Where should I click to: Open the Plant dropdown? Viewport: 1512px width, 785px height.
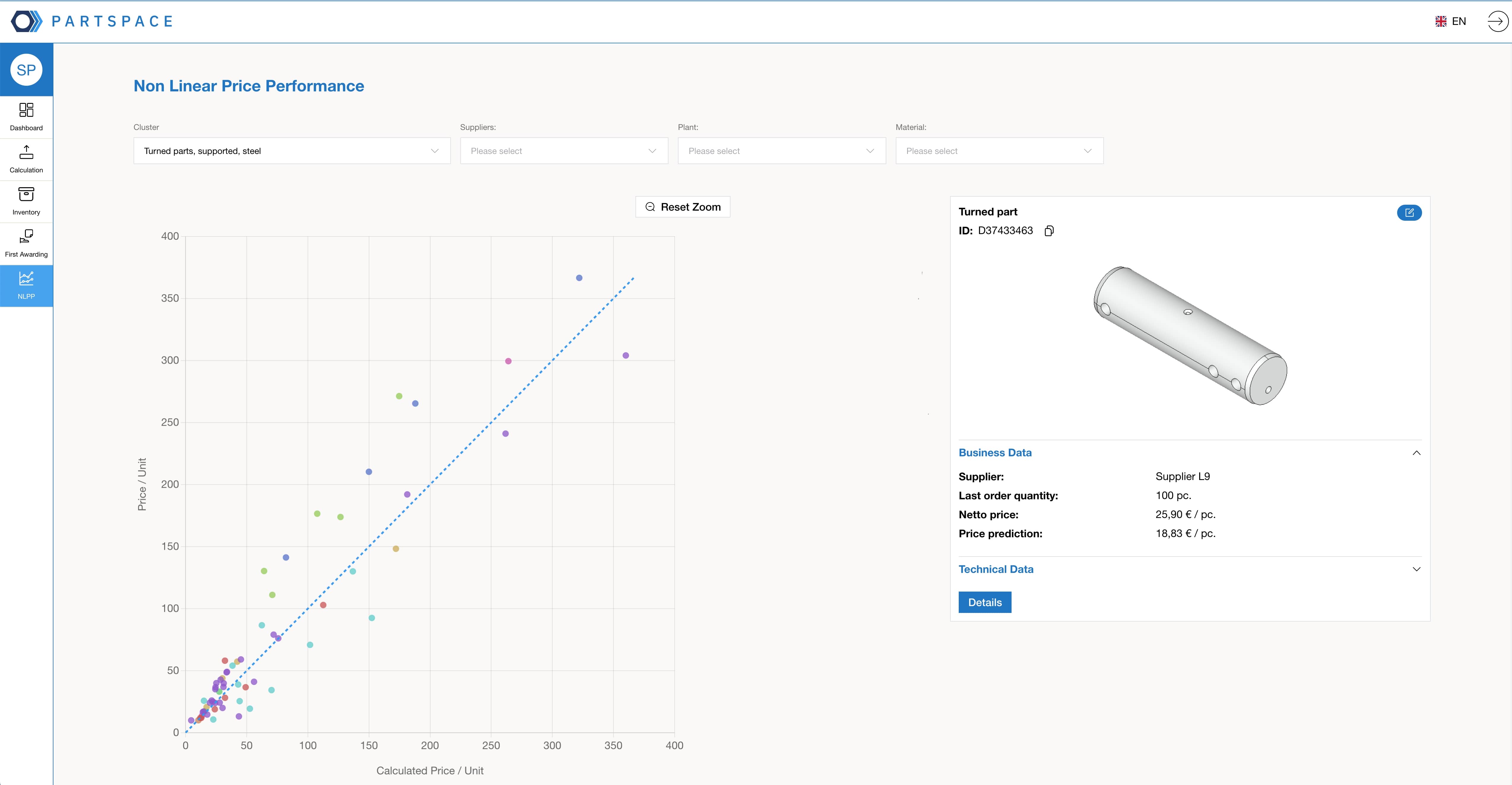[781, 151]
